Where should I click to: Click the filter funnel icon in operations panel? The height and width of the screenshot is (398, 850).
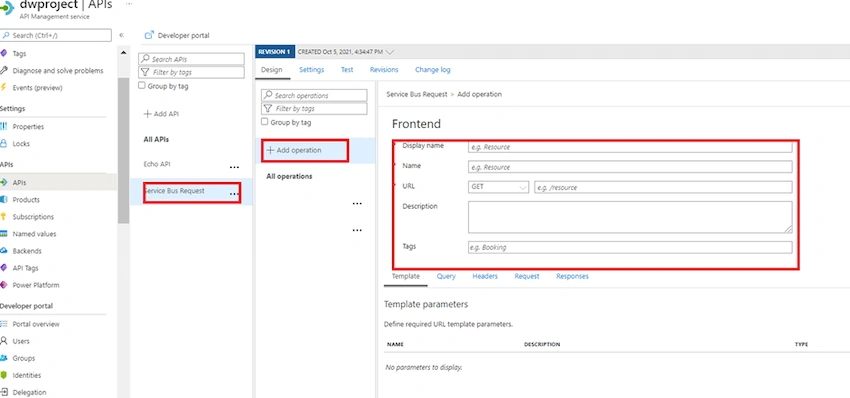click(x=267, y=108)
